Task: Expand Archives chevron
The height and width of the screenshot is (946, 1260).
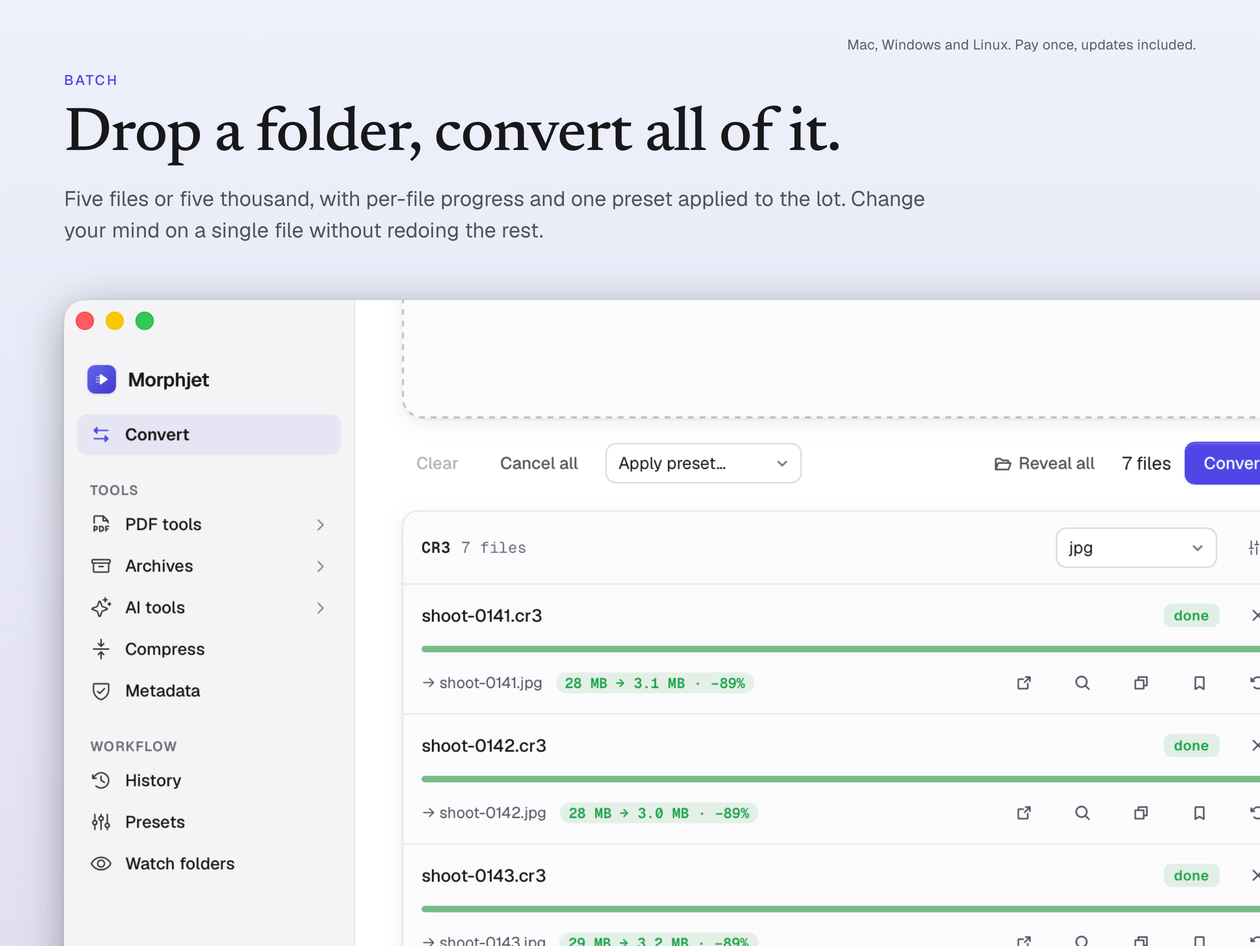Action: click(x=320, y=566)
